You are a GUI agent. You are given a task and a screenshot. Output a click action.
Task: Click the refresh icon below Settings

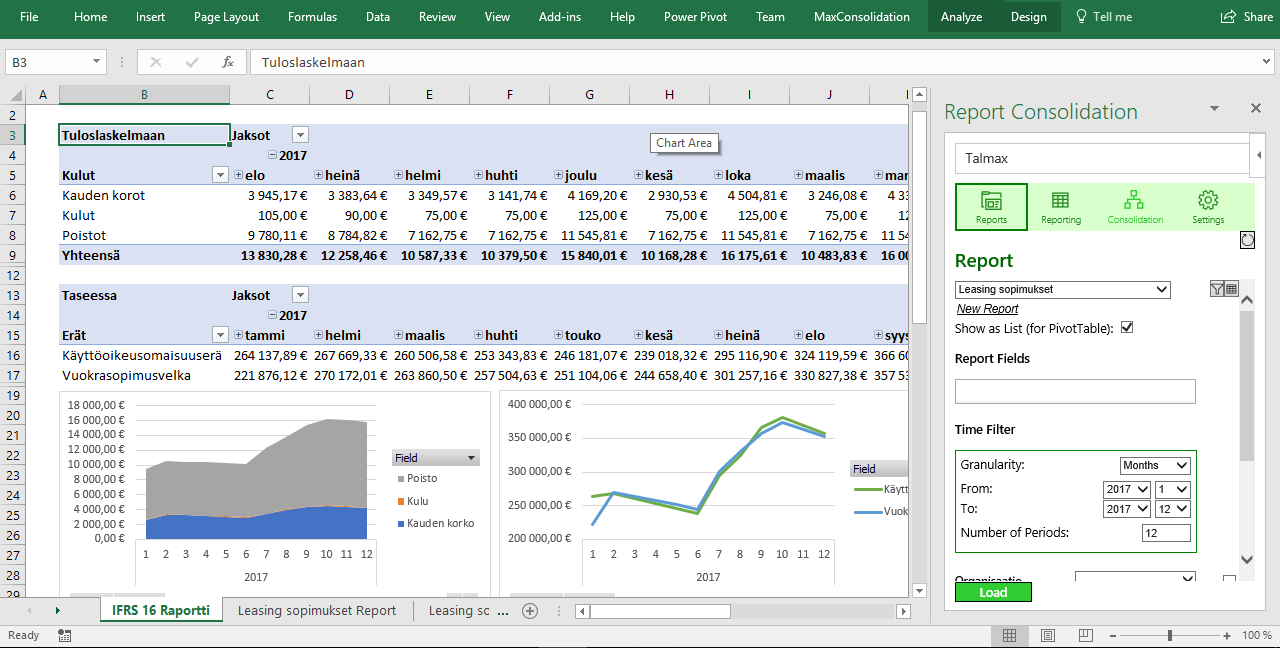point(1247,240)
